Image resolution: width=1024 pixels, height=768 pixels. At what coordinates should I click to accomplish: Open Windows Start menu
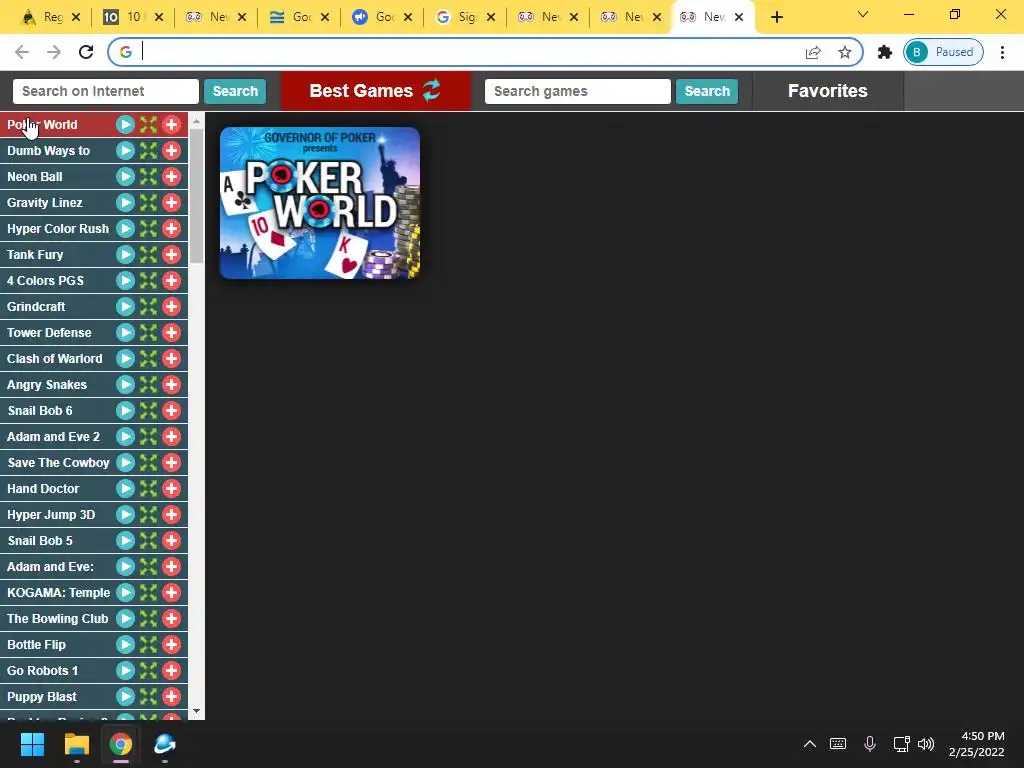tap(32, 744)
